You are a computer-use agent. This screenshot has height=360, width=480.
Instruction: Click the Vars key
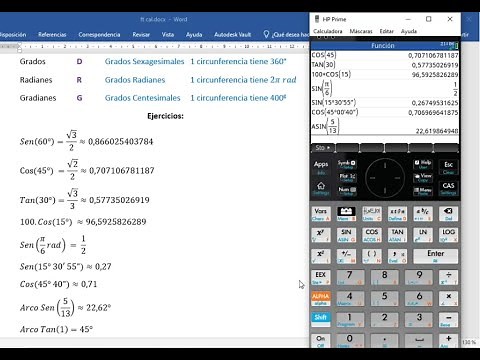(x=321, y=214)
